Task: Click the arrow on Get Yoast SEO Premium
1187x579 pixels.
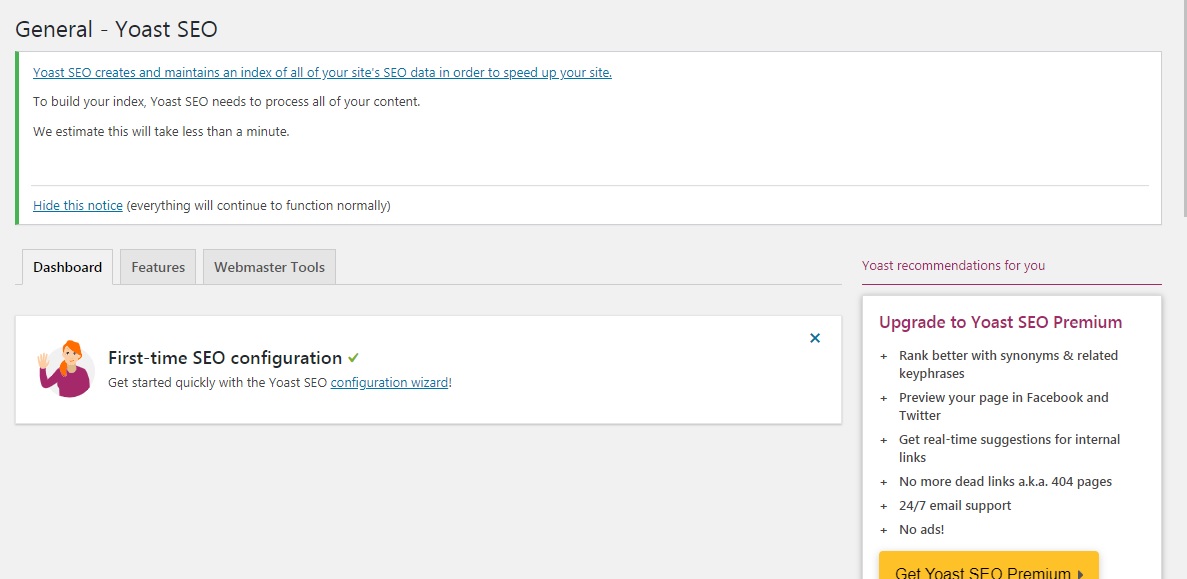Action: pos(1080,573)
